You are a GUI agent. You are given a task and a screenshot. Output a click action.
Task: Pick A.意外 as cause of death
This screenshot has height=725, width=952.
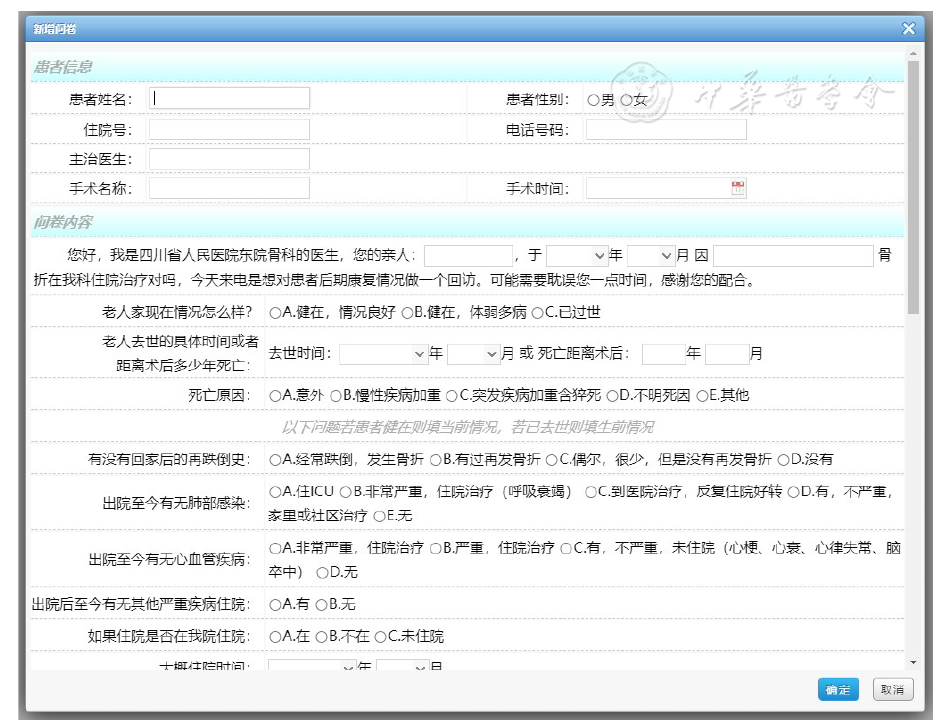click(275, 395)
